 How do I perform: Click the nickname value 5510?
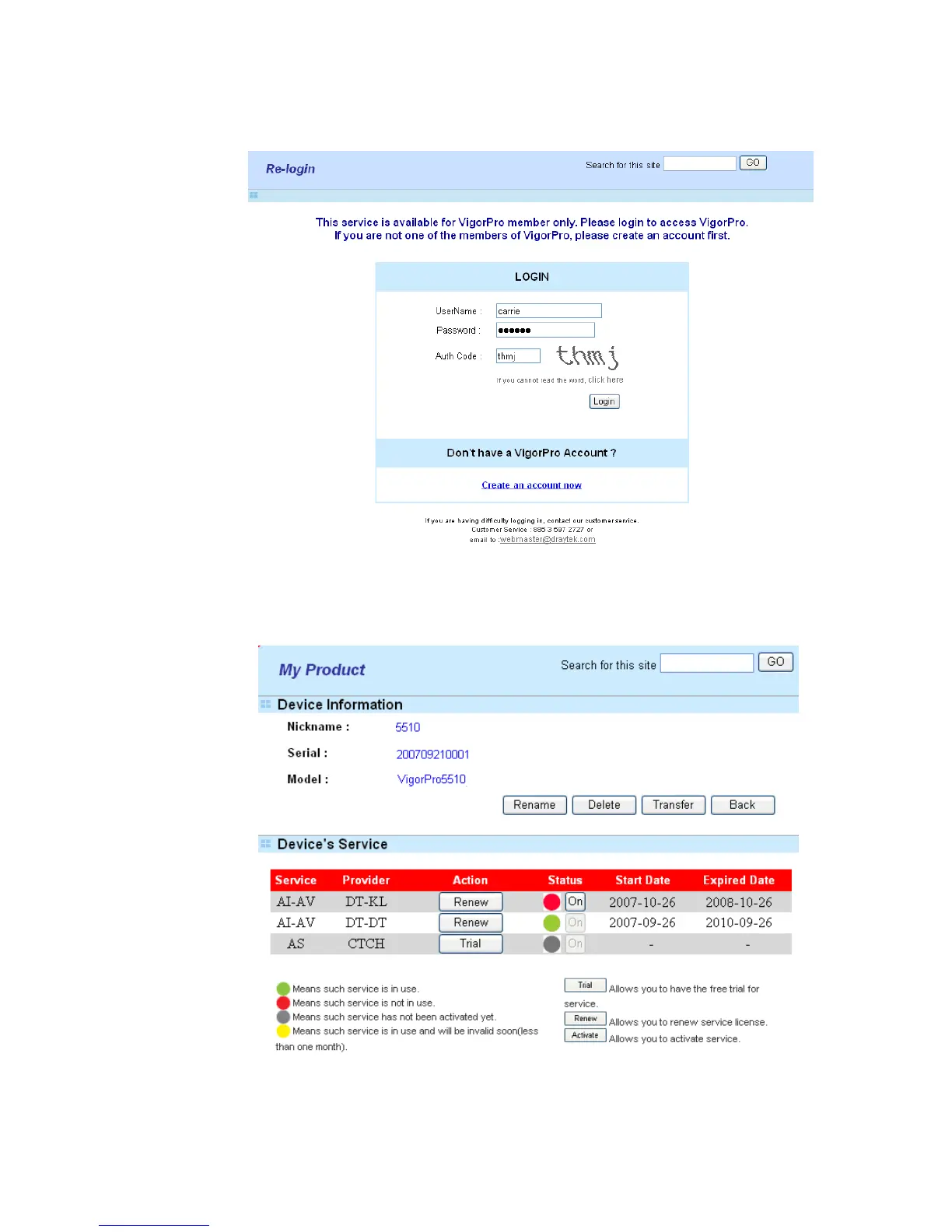408,727
